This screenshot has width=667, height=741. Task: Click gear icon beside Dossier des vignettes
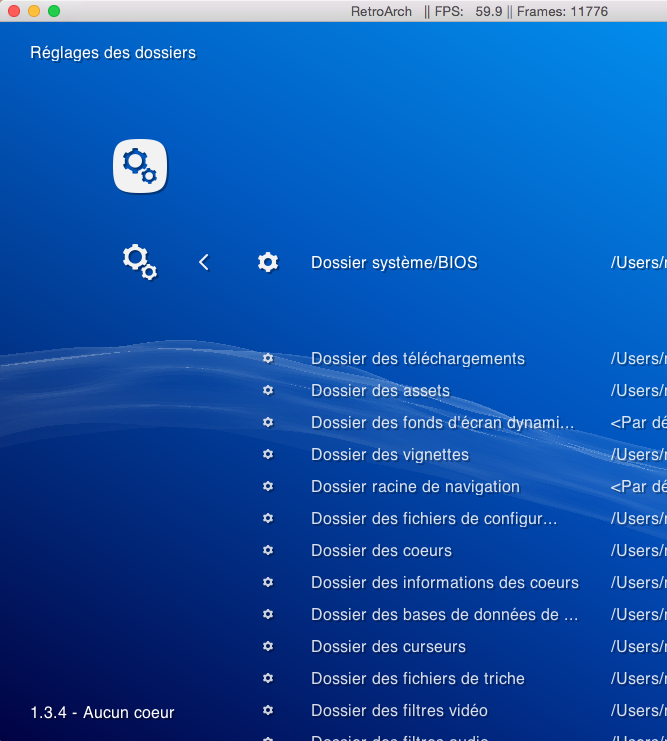click(x=268, y=454)
